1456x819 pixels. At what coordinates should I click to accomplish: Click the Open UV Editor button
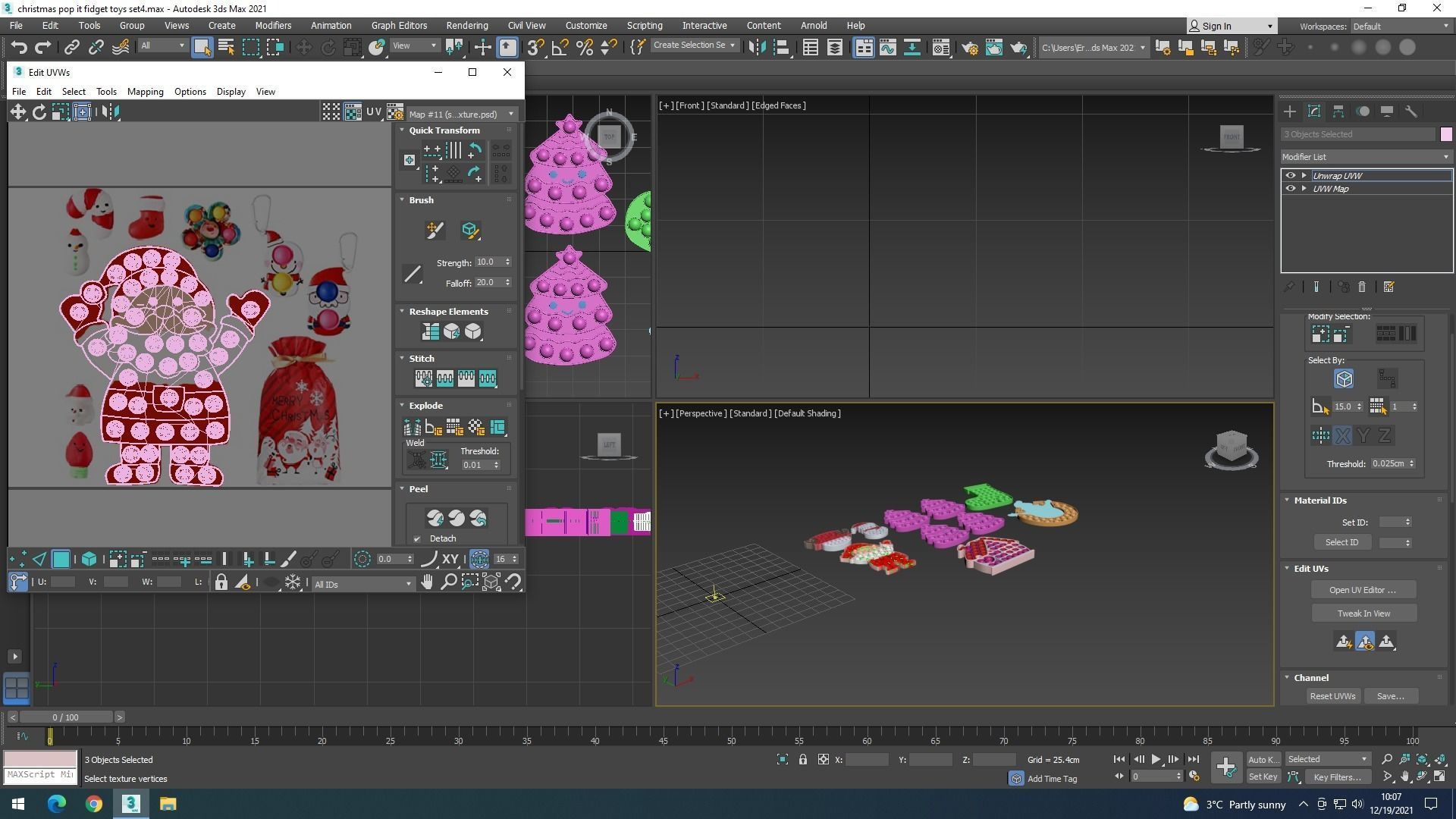pos(1363,590)
